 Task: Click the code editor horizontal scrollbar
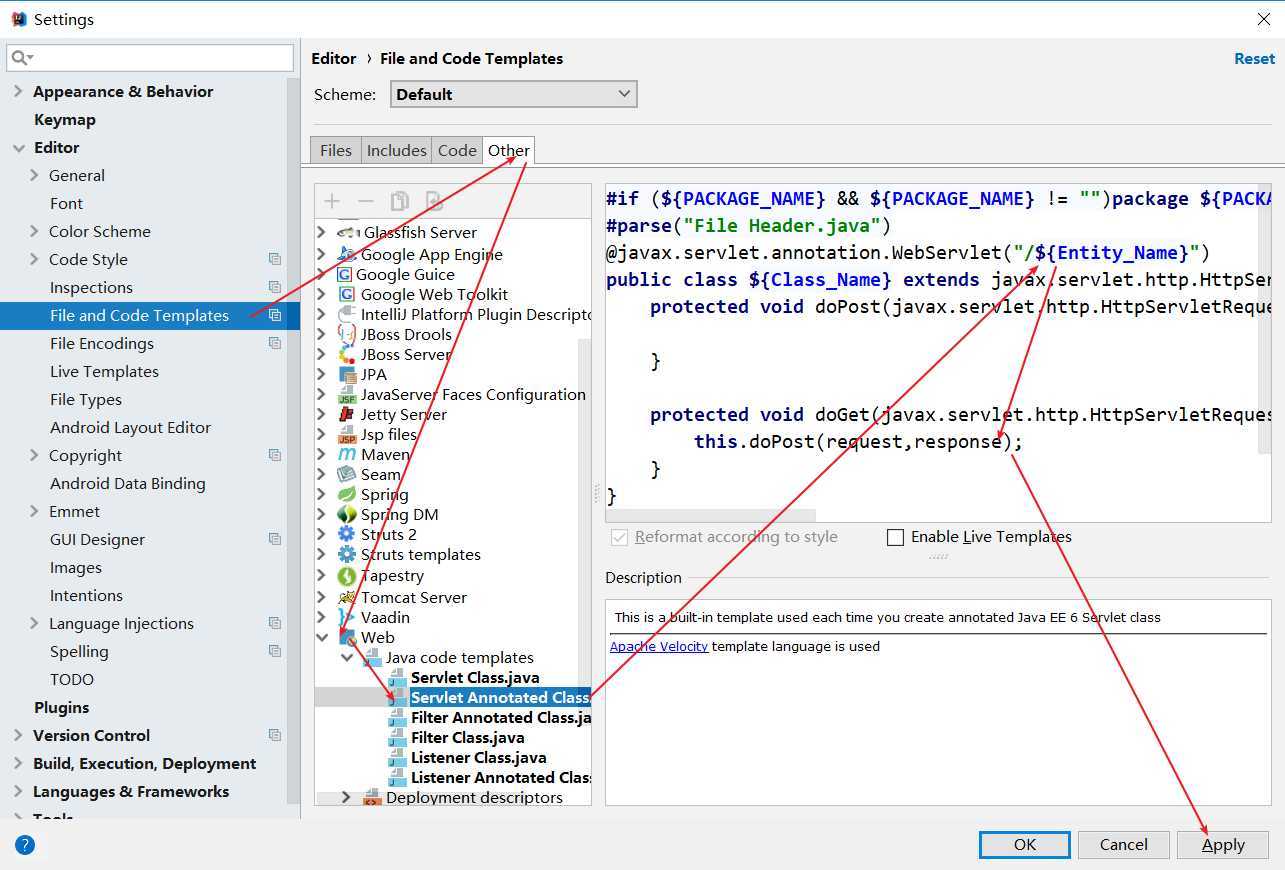[711, 515]
